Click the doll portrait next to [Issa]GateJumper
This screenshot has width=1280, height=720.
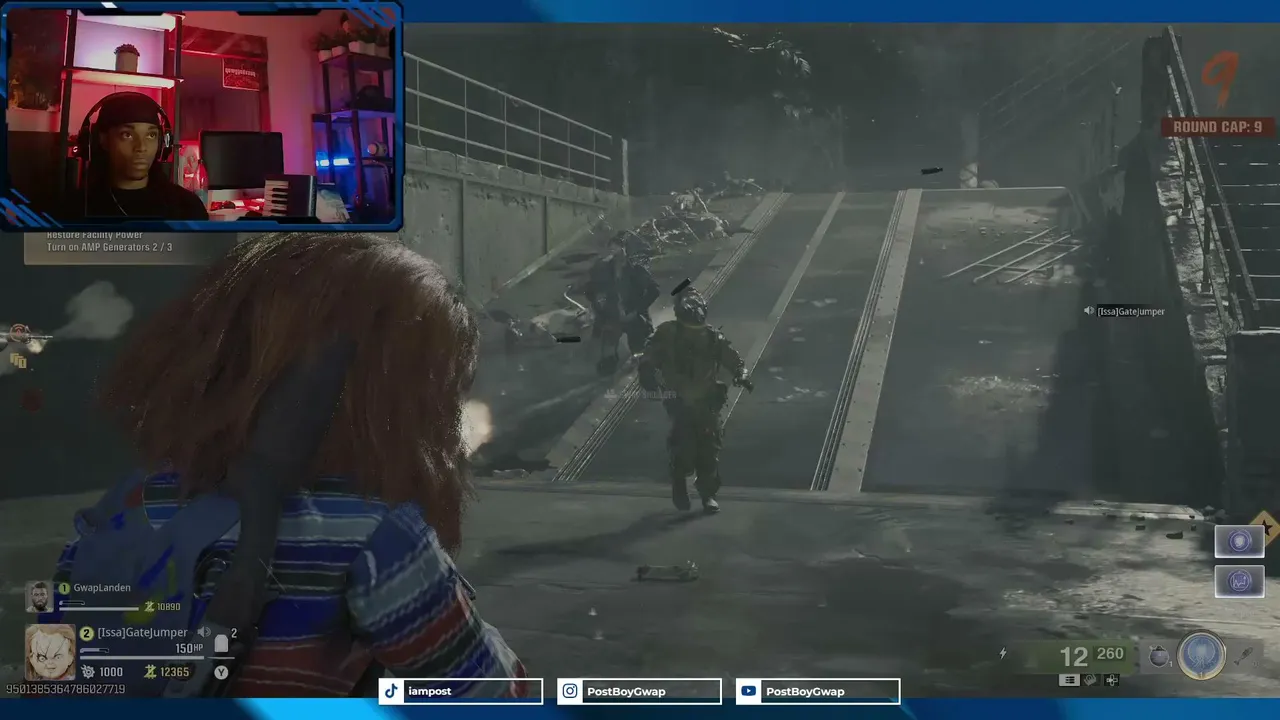50,652
